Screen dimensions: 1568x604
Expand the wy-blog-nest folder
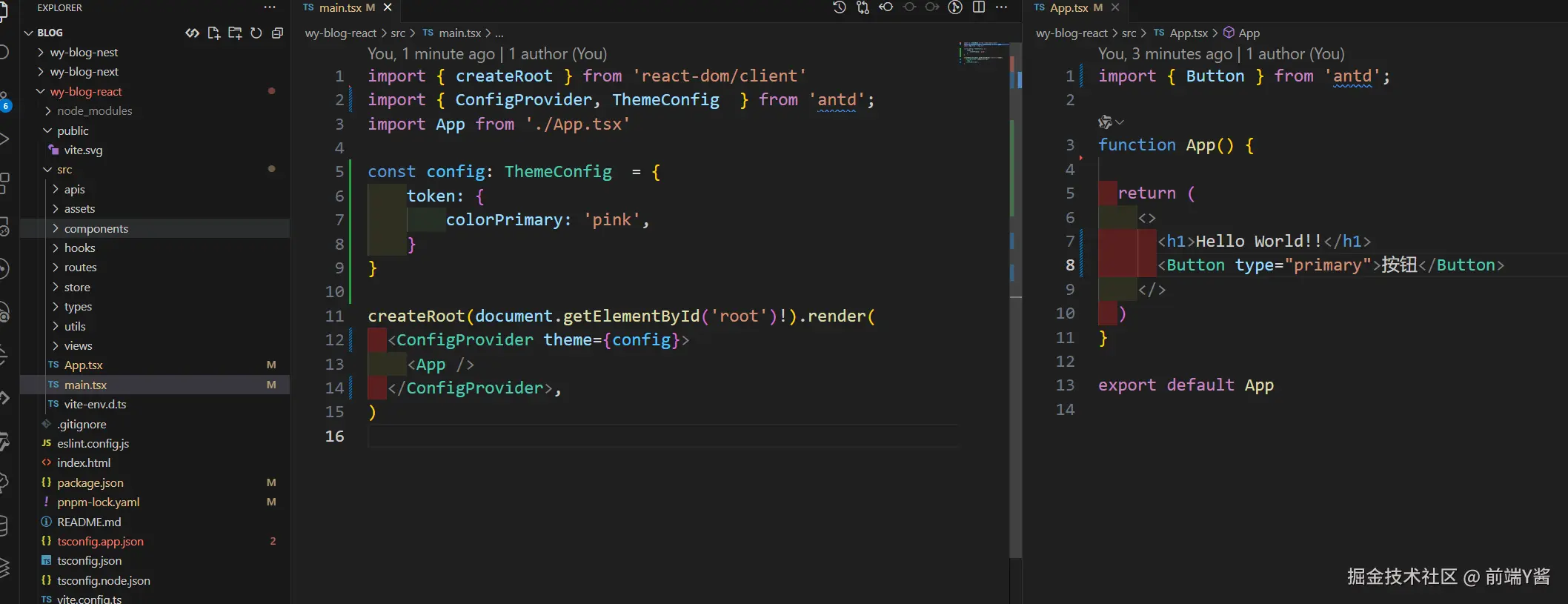(41, 53)
